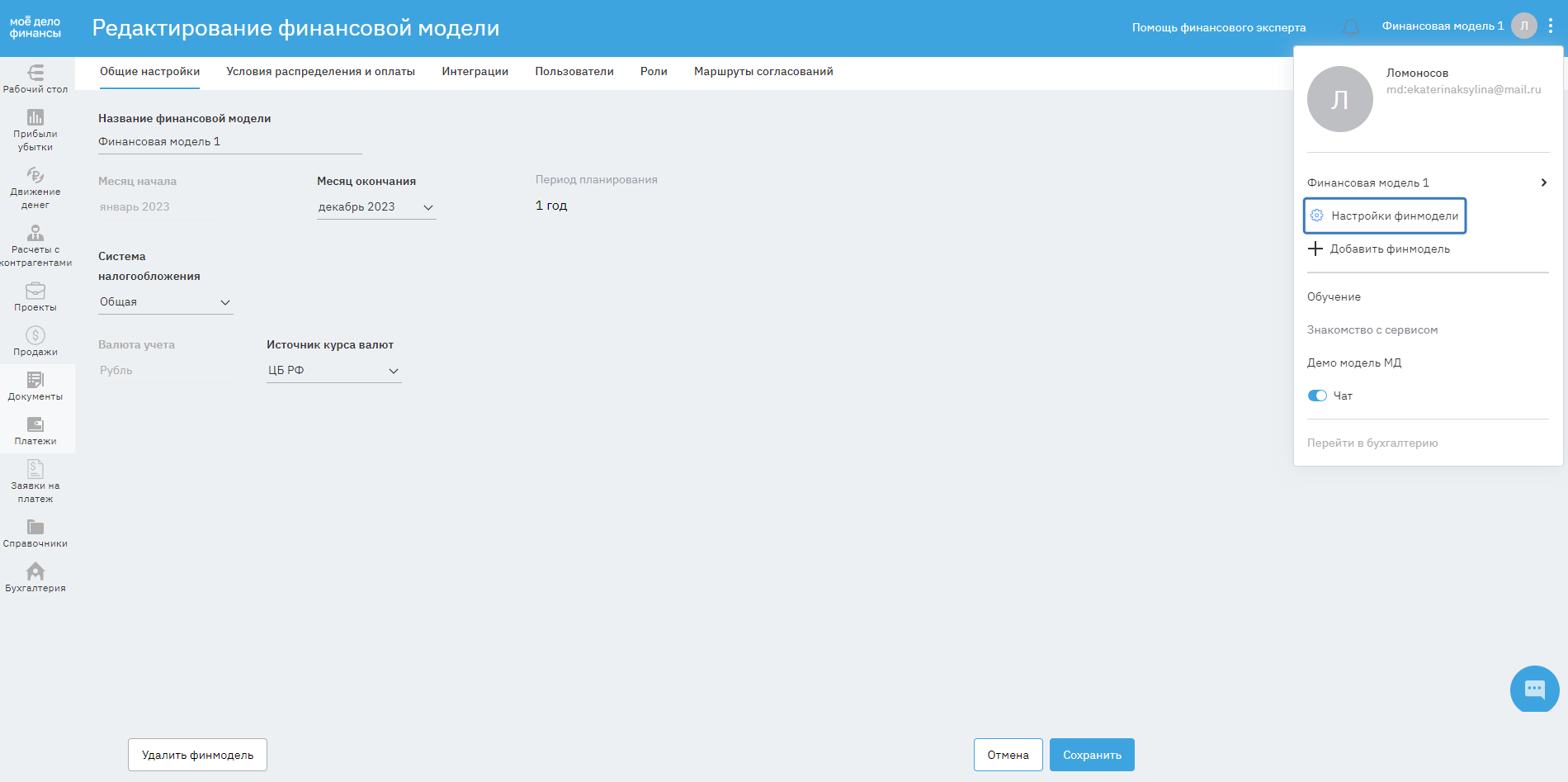This screenshot has width=1568, height=782.
Task: Select Настройки финмодели menu item
Action: click(x=1385, y=216)
